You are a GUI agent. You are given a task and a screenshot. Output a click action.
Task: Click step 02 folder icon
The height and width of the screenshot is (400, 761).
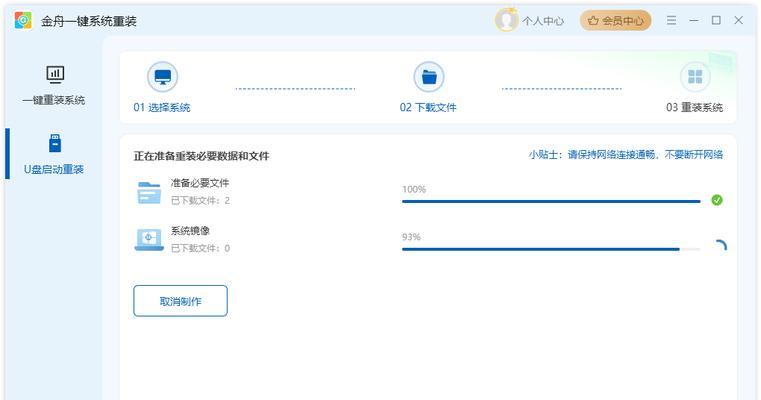[x=429, y=77]
